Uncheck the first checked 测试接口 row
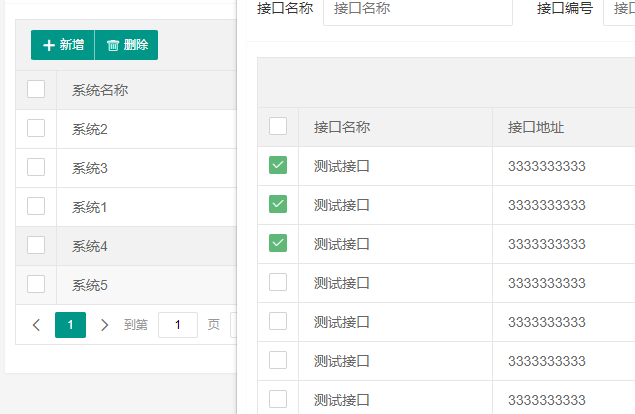 [x=278, y=166]
